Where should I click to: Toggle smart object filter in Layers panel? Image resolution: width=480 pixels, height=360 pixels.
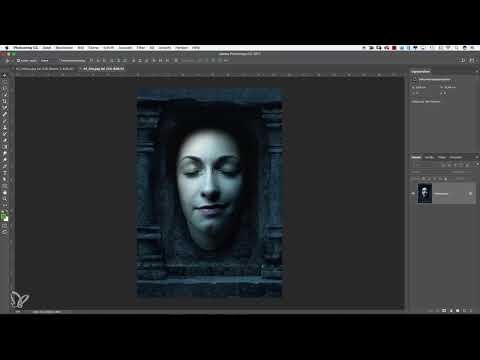click(x=467, y=165)
